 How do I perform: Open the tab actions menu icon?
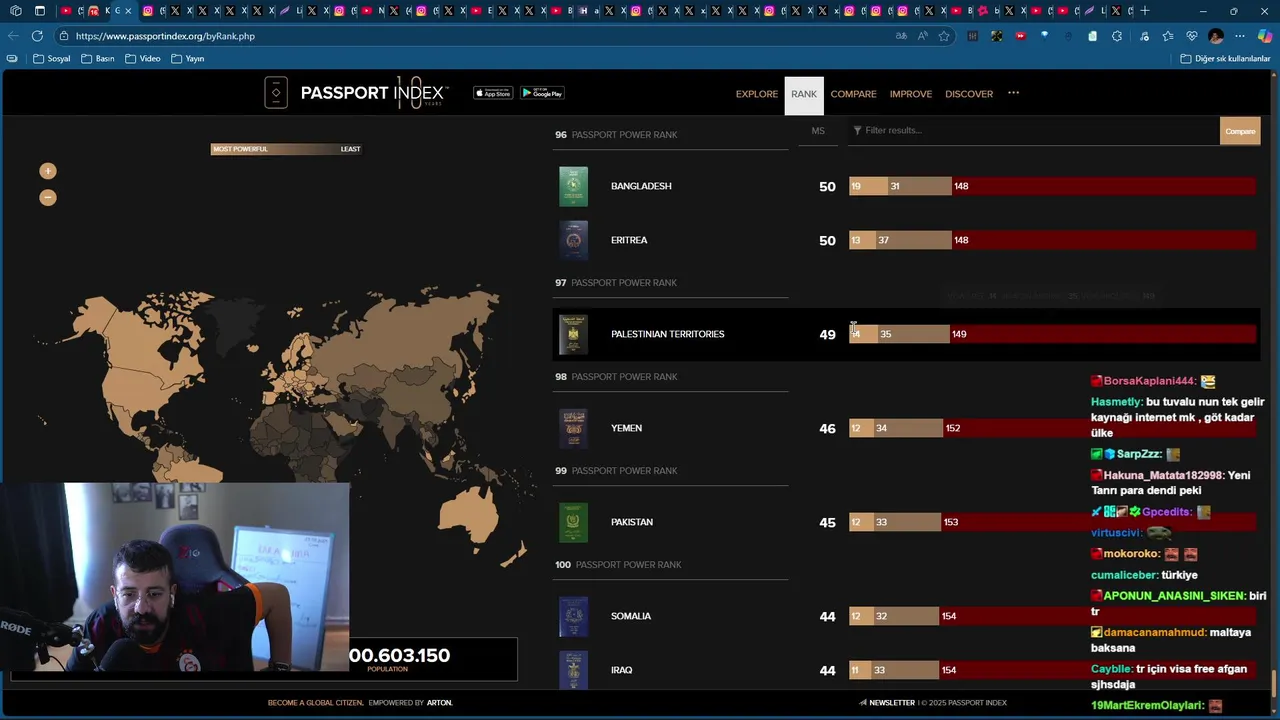40,11
